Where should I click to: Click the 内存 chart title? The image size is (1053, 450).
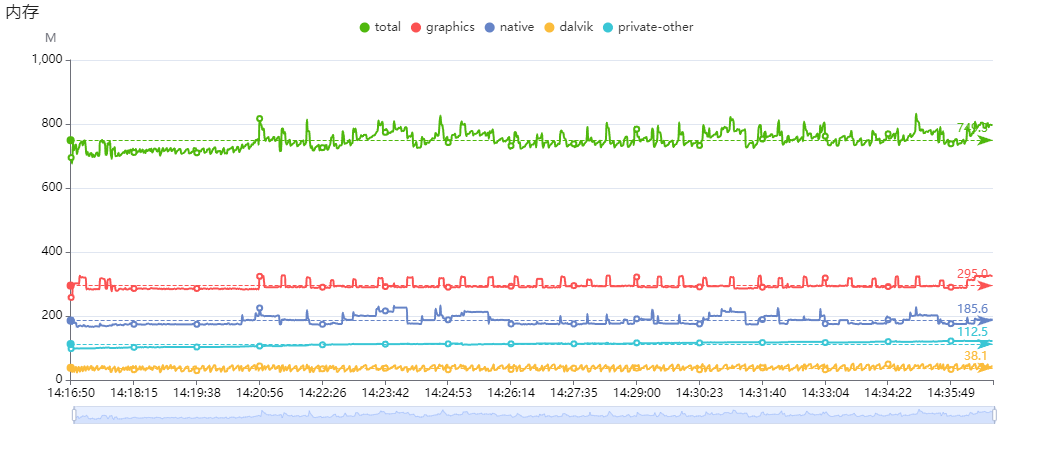pyautogui.click(x=22, y=12)
